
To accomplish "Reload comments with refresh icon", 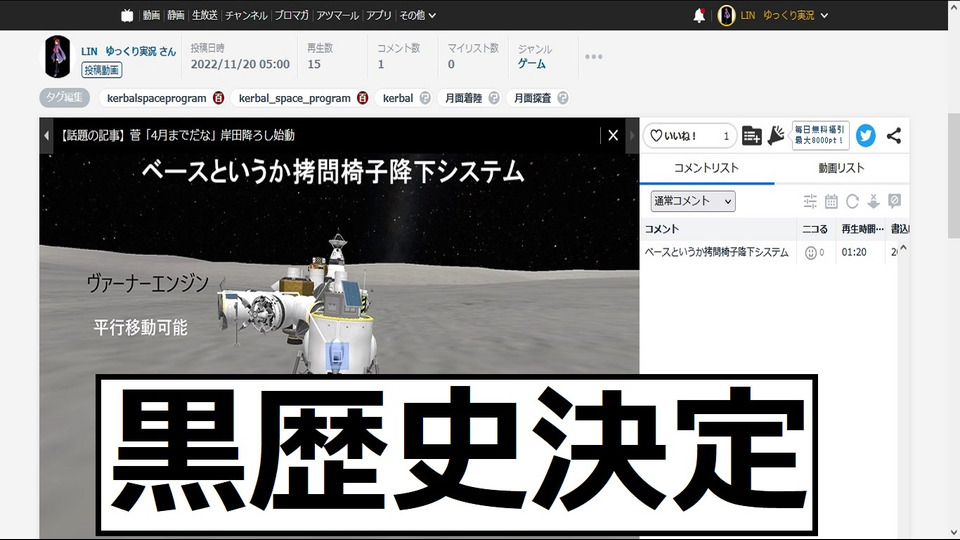I will click(x=852, y=201).
